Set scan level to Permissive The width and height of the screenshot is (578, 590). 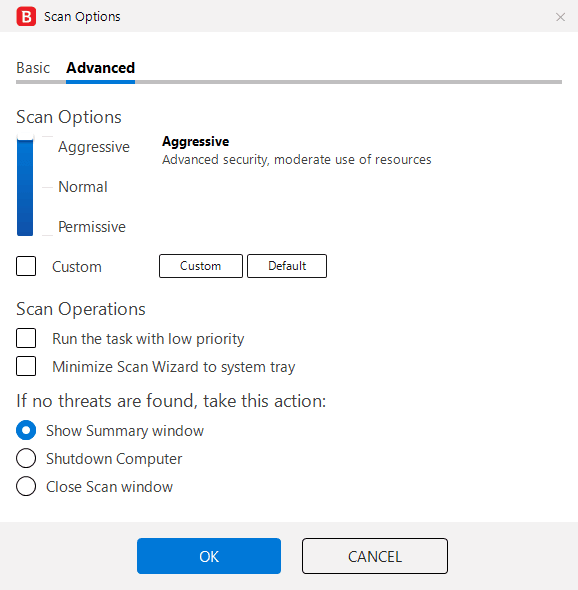click(x=92, y=227)
